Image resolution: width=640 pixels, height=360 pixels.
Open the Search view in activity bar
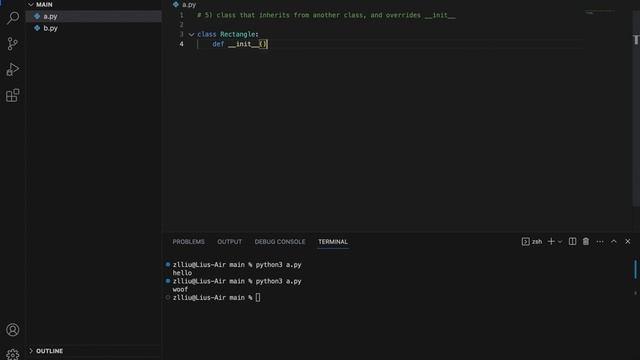click(13, 18)
